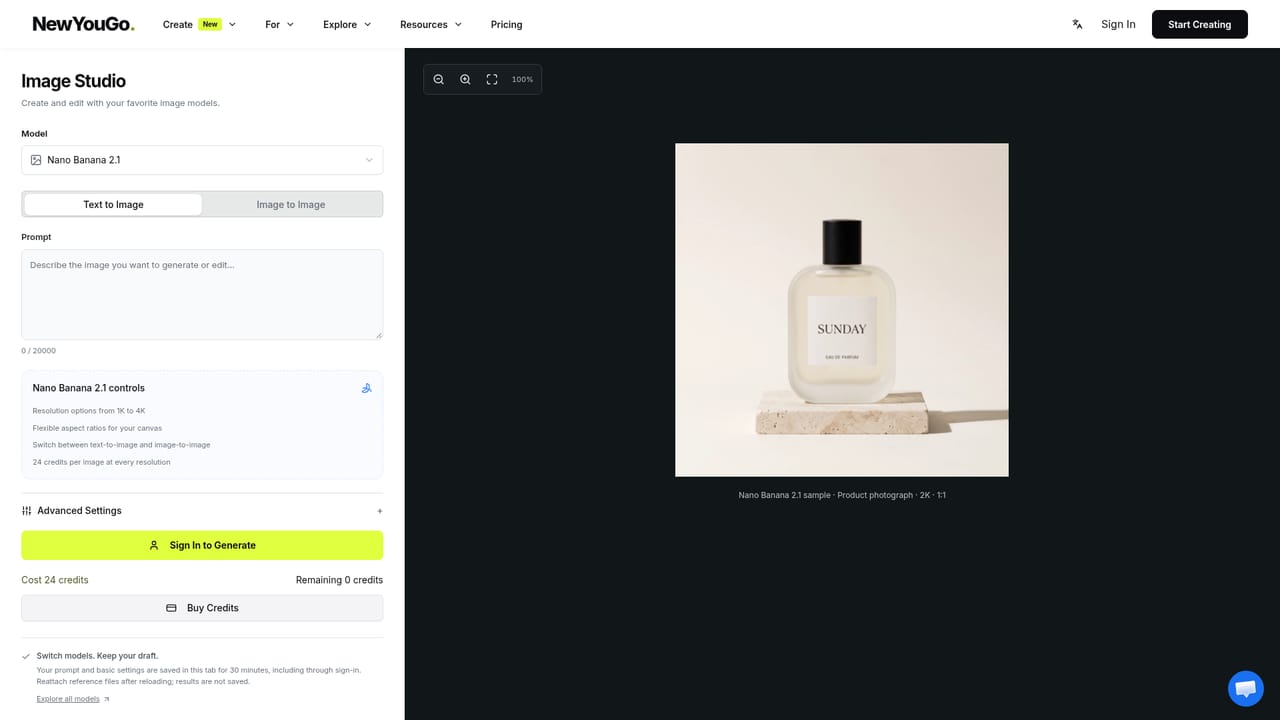Click 'Flexible aspect ratios for your canvas'

(97, 428)
